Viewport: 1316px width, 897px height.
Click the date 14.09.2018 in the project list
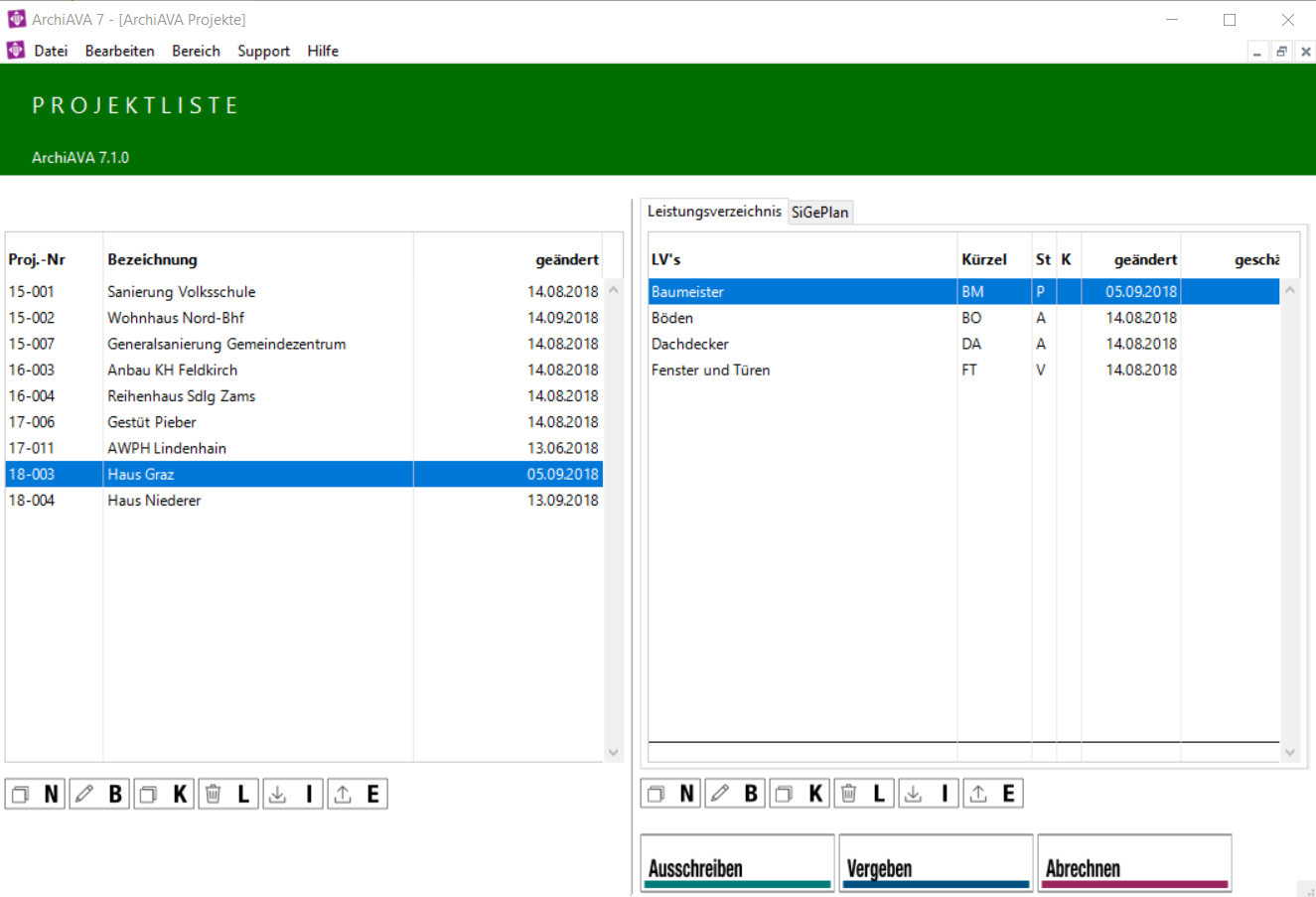click(563, 318)
